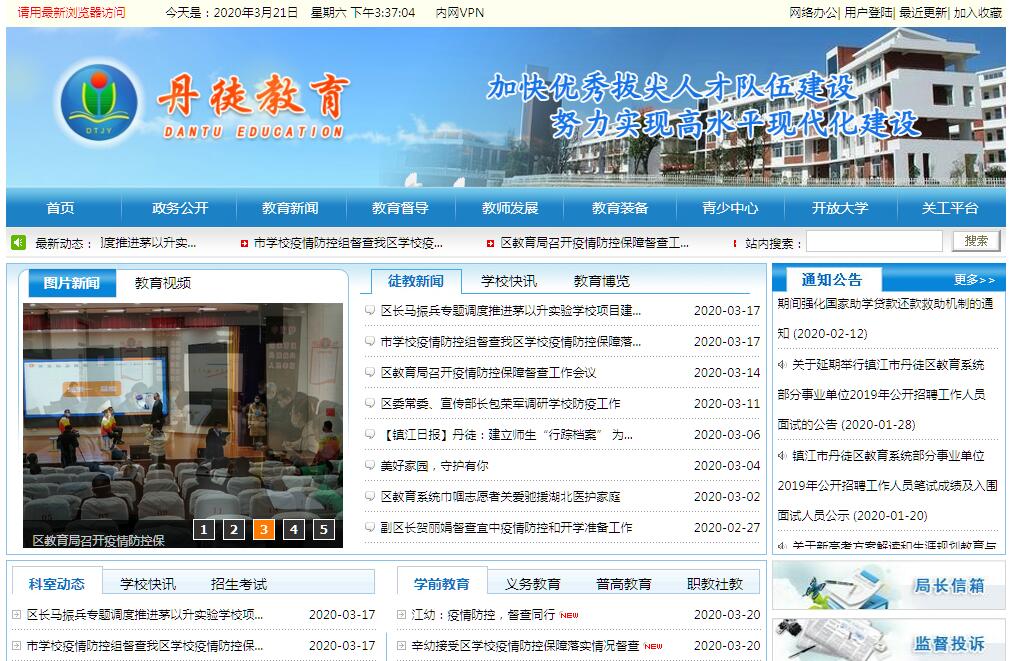This screenshot has width=1011, height=661.
Task: Open the 义务教育 tab
Action: point(532,584)
